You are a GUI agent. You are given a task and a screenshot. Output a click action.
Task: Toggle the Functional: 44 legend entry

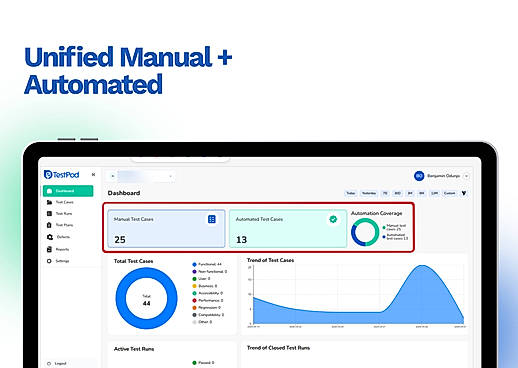click(x=207, y=264)
